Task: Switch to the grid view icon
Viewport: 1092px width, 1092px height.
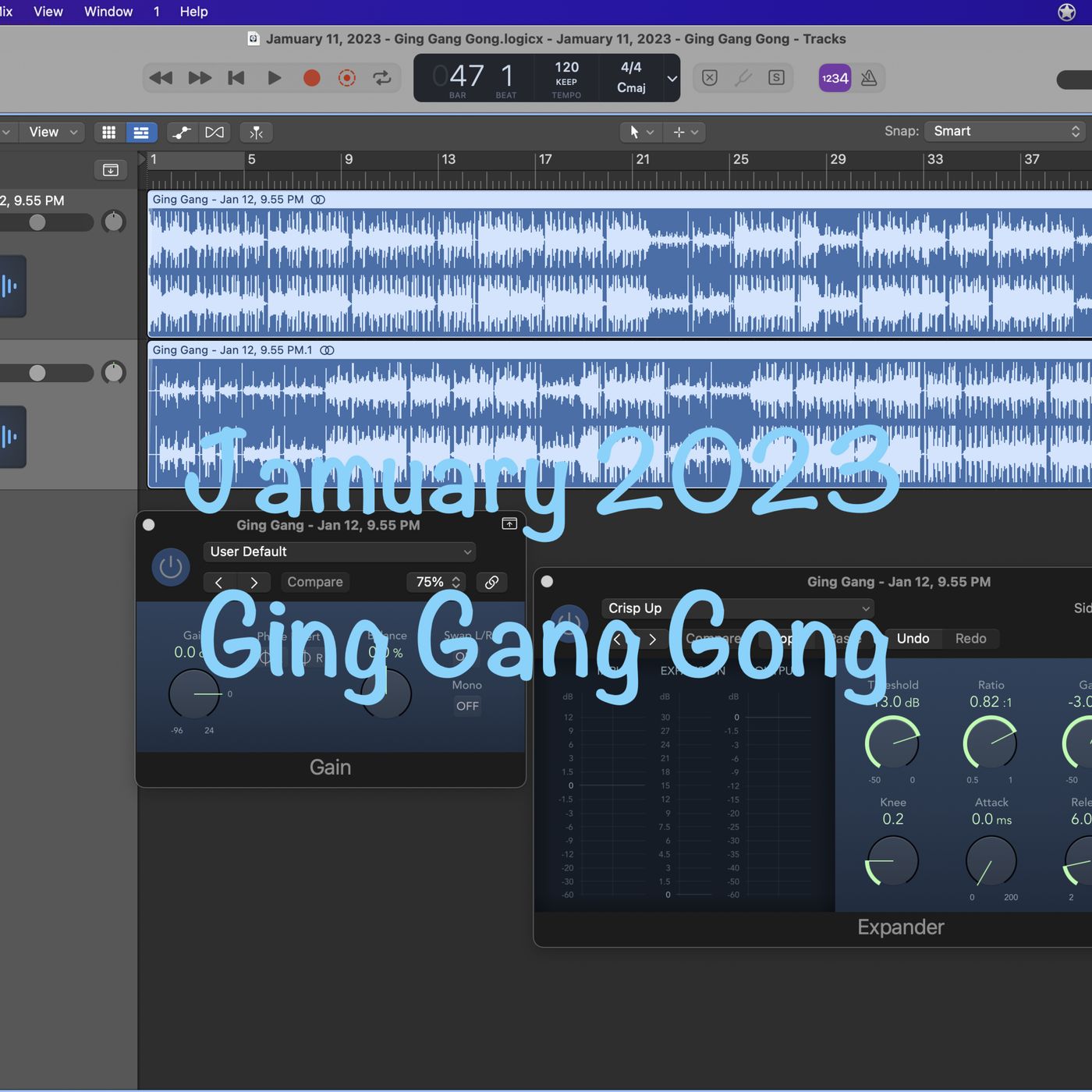Action: coord(109,133)
